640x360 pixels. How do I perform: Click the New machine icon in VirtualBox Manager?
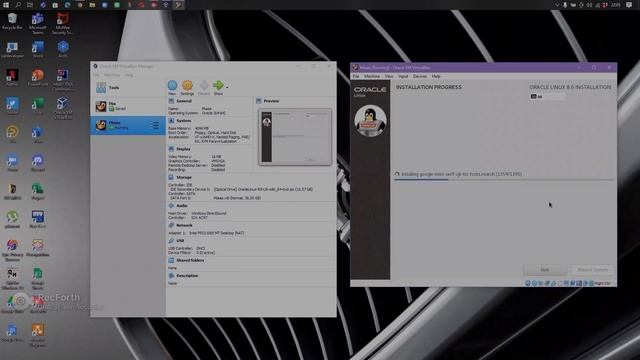pyautogui.click(x=172, y=85)
